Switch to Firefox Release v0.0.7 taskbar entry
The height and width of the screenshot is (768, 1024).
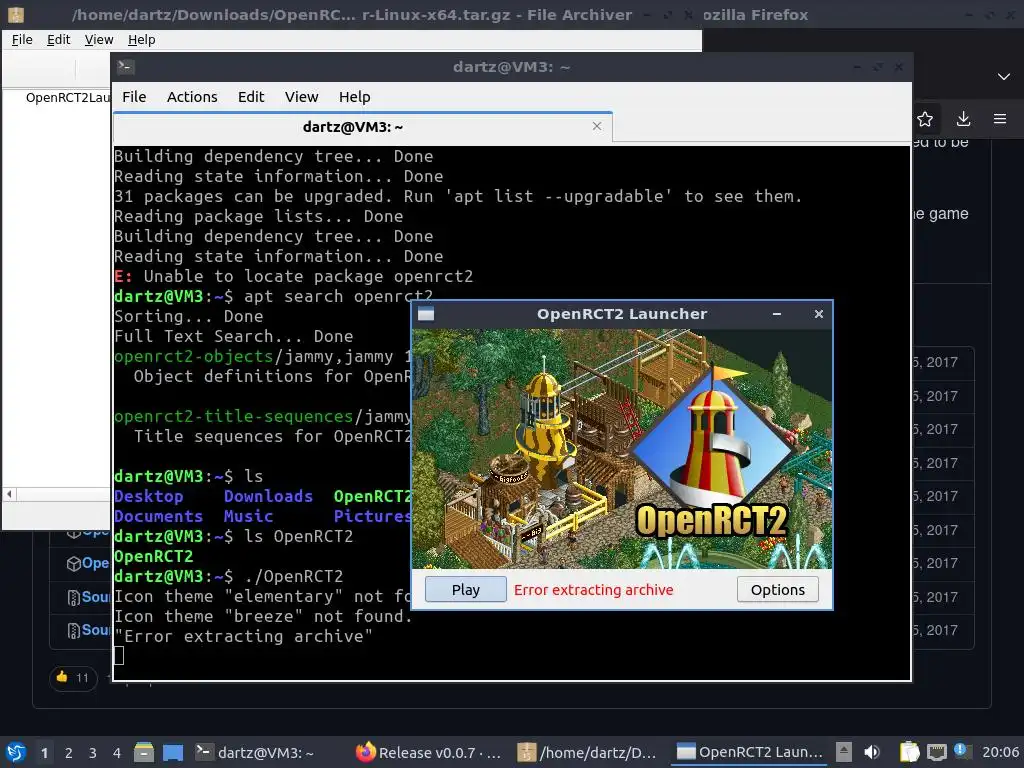coord(429,752)
